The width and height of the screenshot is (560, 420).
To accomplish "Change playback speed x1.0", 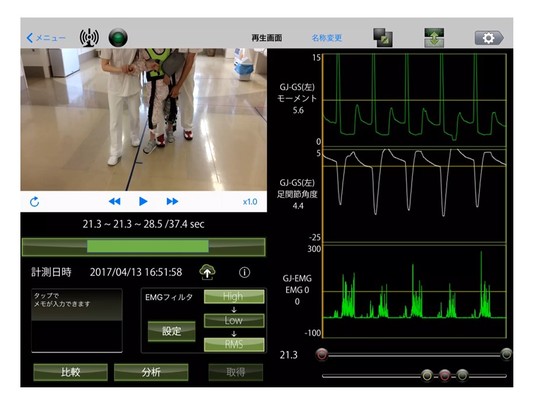I will [x=250, y=202].
